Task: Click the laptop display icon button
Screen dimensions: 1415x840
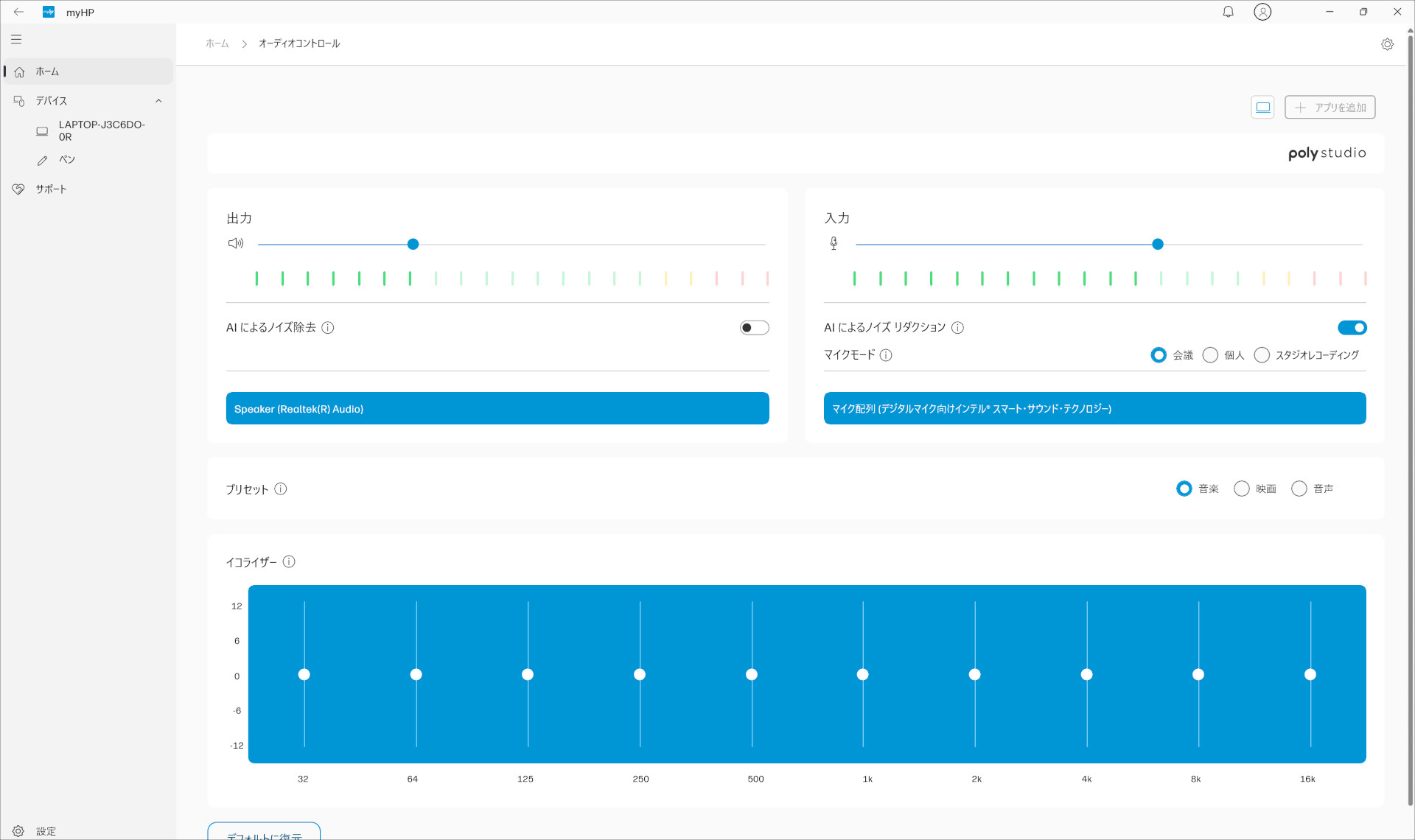Action: (1262, 108)
